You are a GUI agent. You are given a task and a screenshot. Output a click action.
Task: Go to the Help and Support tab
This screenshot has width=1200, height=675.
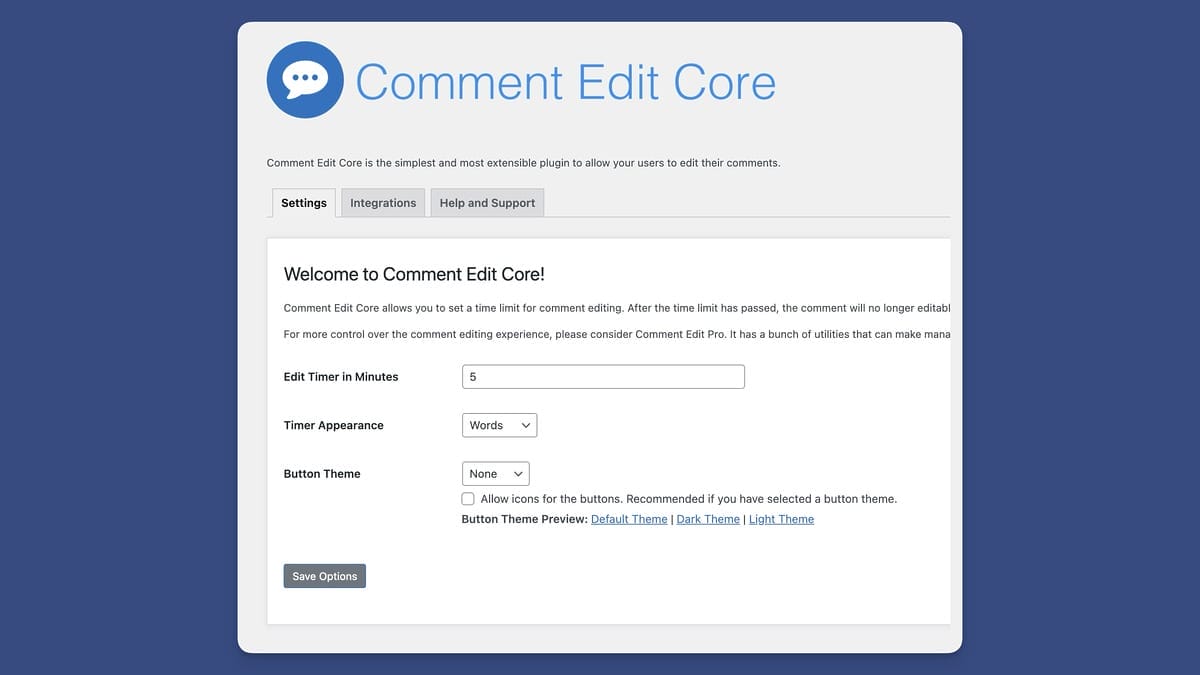pos(487,203)
